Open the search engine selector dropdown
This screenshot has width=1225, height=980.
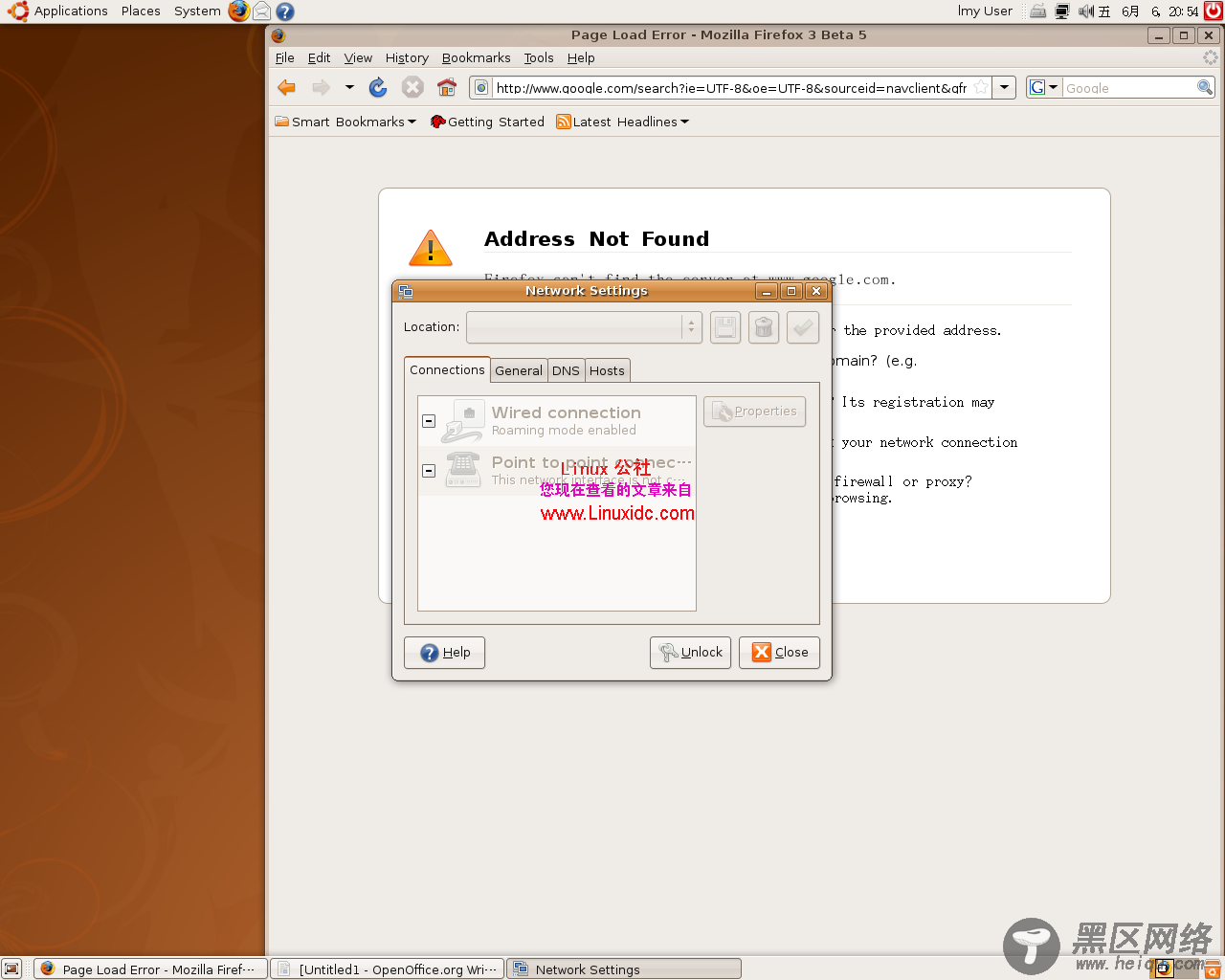point(1044,88)
